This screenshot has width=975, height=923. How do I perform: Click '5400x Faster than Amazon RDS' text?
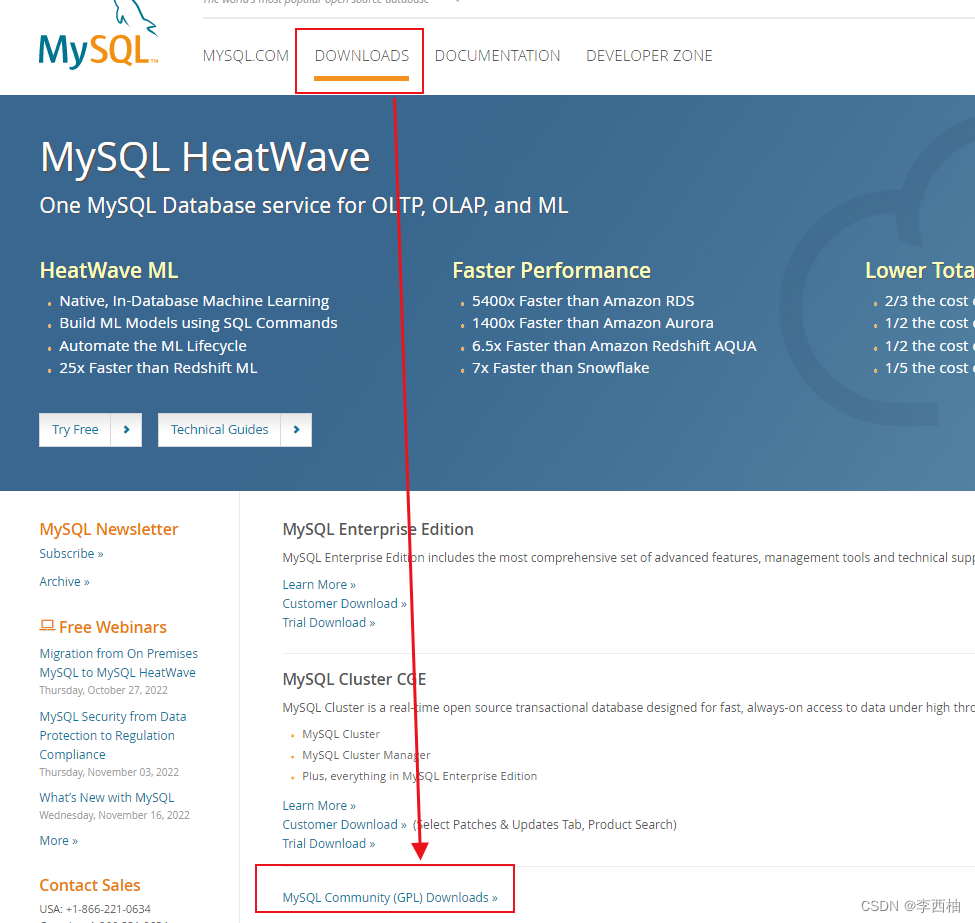583,301
